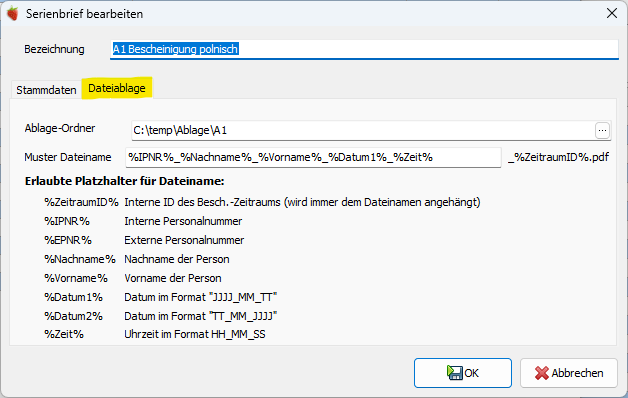Switch to the Stammdaten tab

46,90
